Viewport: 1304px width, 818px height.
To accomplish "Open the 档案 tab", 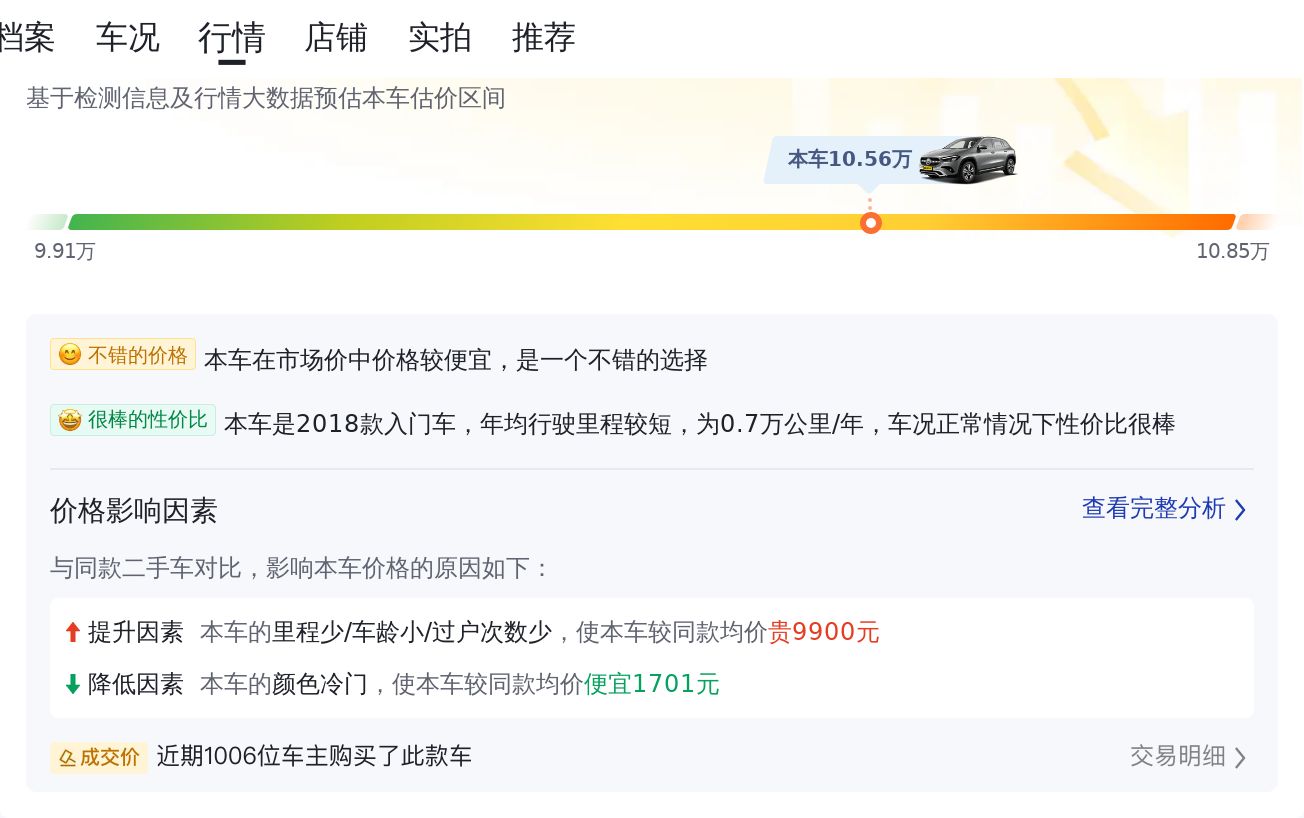I will (28, 38).
